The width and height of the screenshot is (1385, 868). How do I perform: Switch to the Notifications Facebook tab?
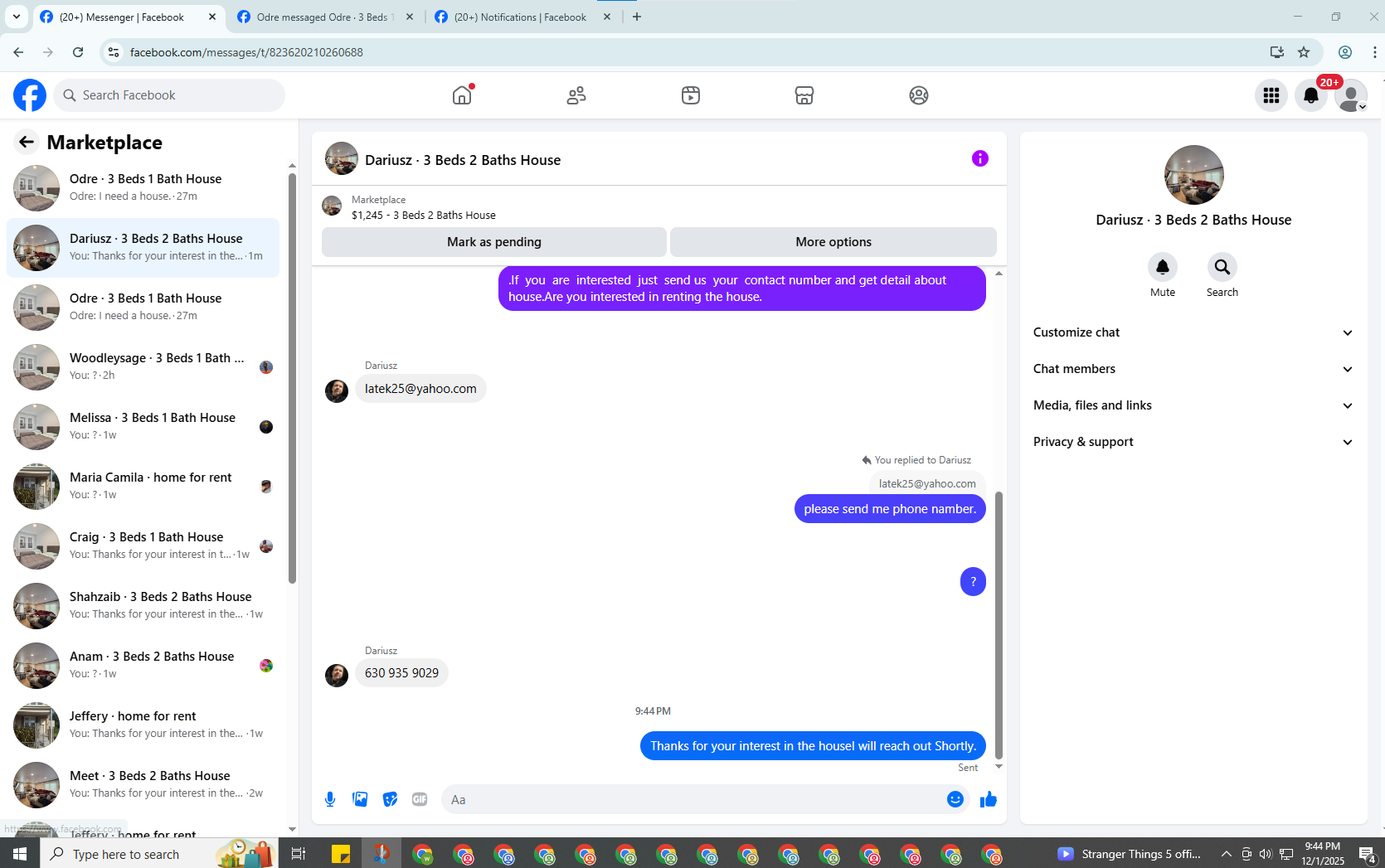click(x=522, y=17)
